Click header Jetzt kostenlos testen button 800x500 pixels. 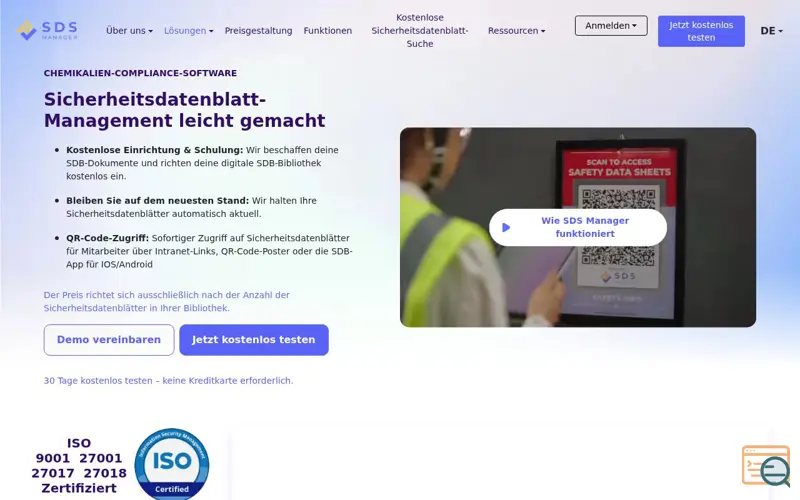click(x=701, y=31)
